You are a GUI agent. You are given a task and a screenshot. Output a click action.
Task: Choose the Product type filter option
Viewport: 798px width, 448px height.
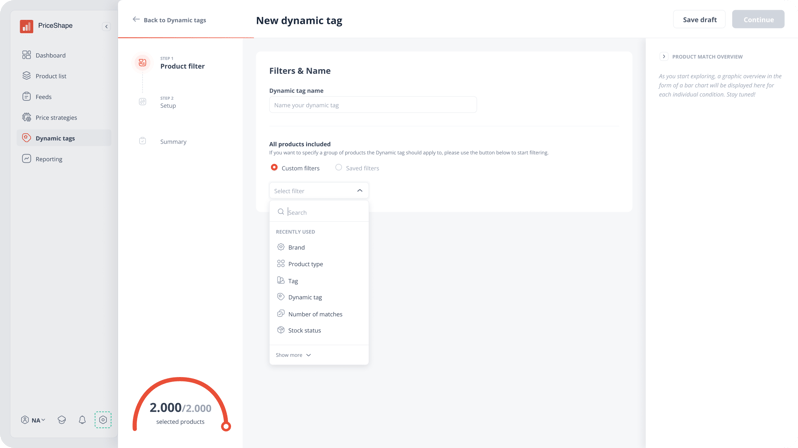(319, 264)
